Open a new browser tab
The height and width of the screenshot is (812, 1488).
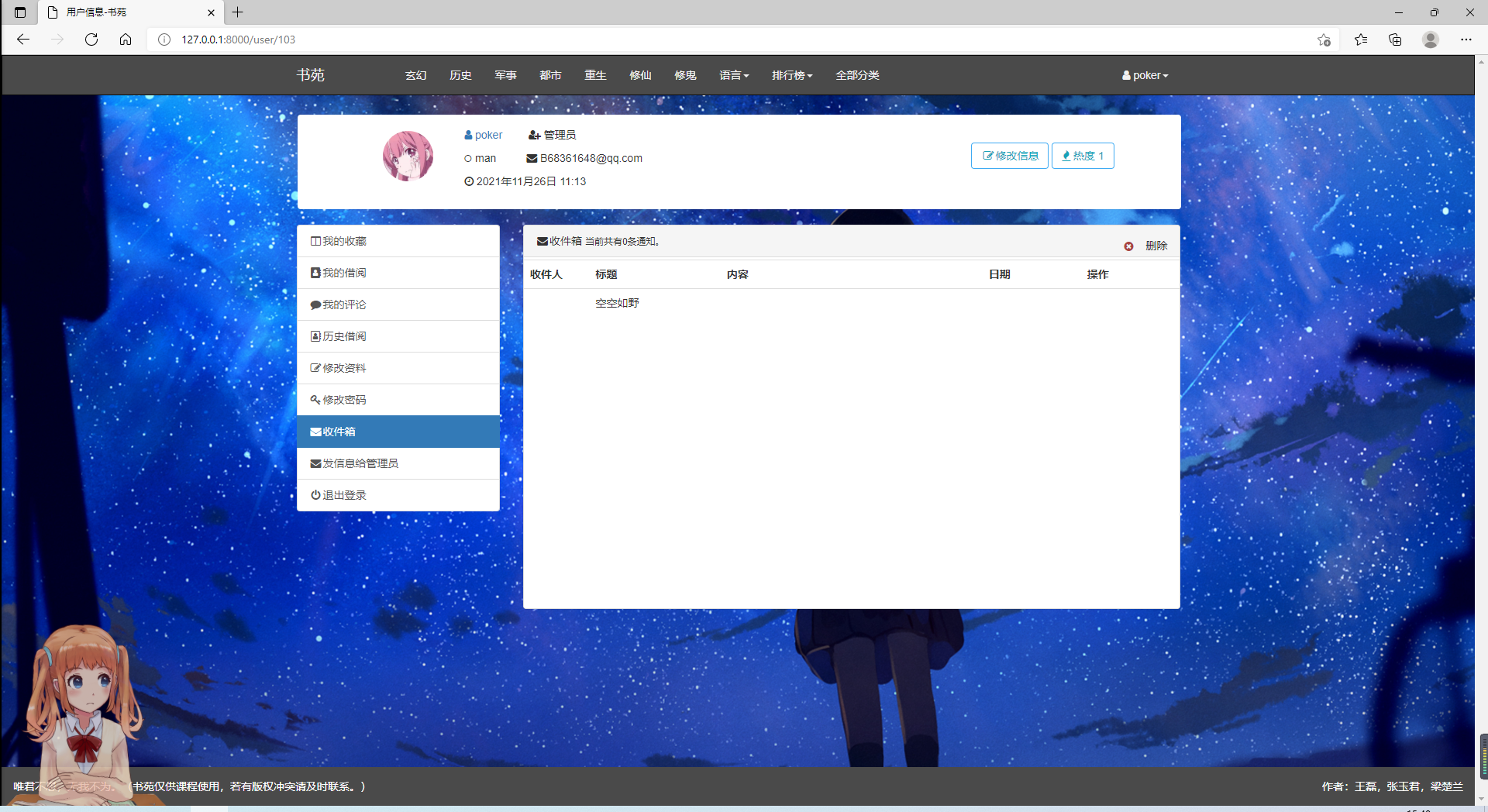point(238,12)
